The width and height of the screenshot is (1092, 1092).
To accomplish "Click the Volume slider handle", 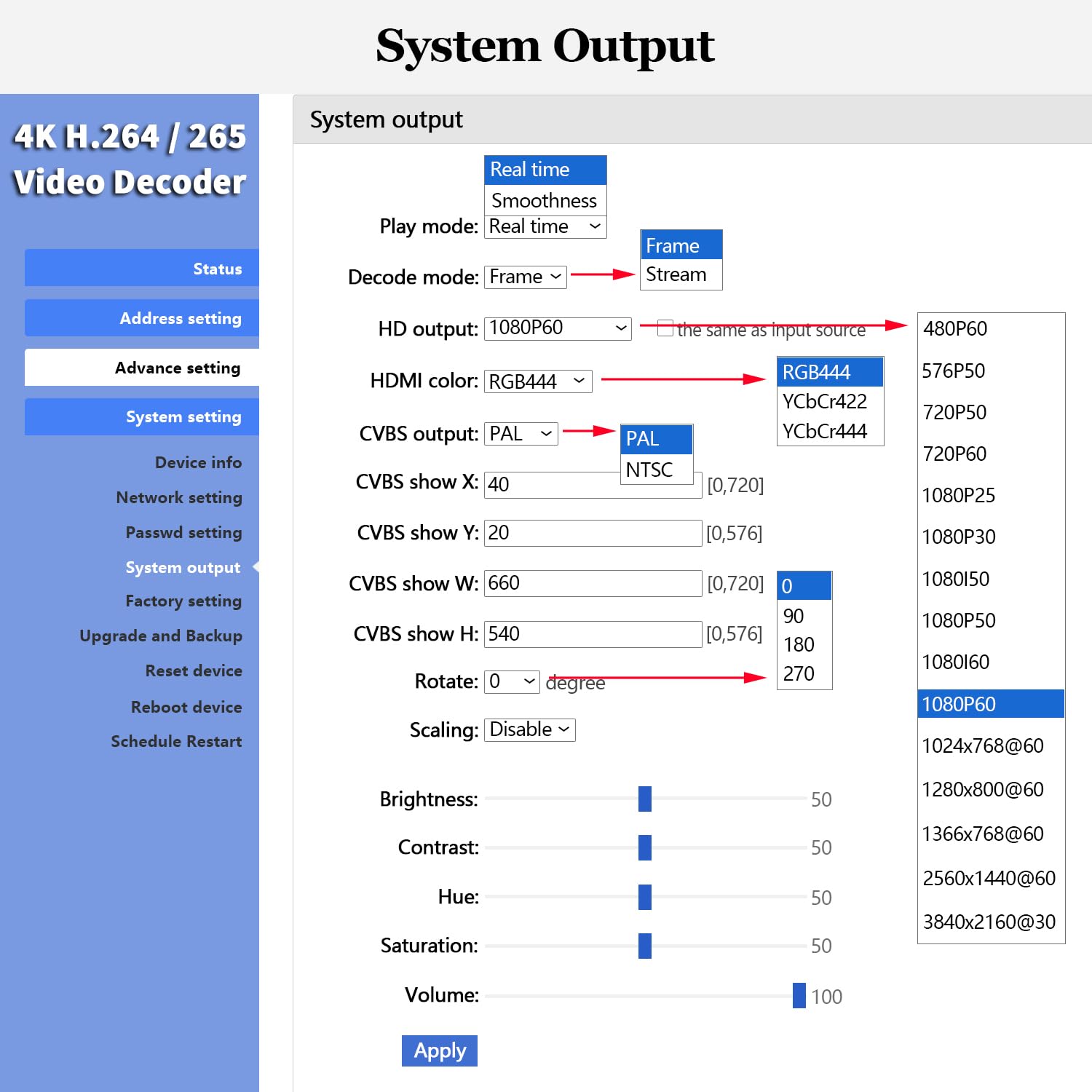I will [x=799, y=995].
